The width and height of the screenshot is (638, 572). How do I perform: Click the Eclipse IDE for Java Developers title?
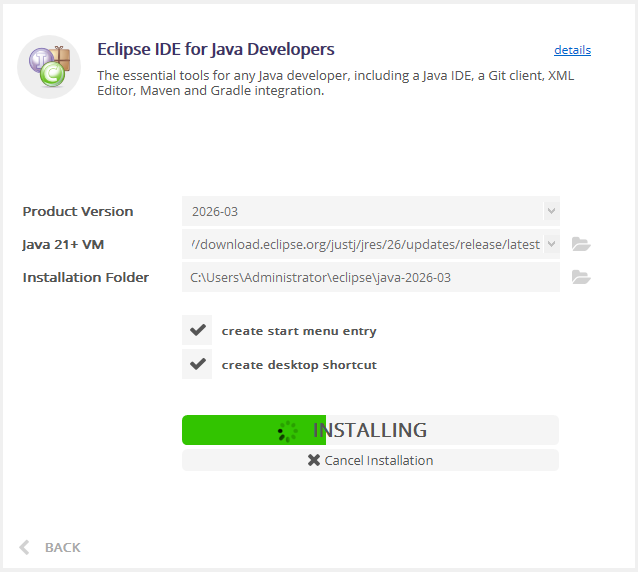(216, 49)
